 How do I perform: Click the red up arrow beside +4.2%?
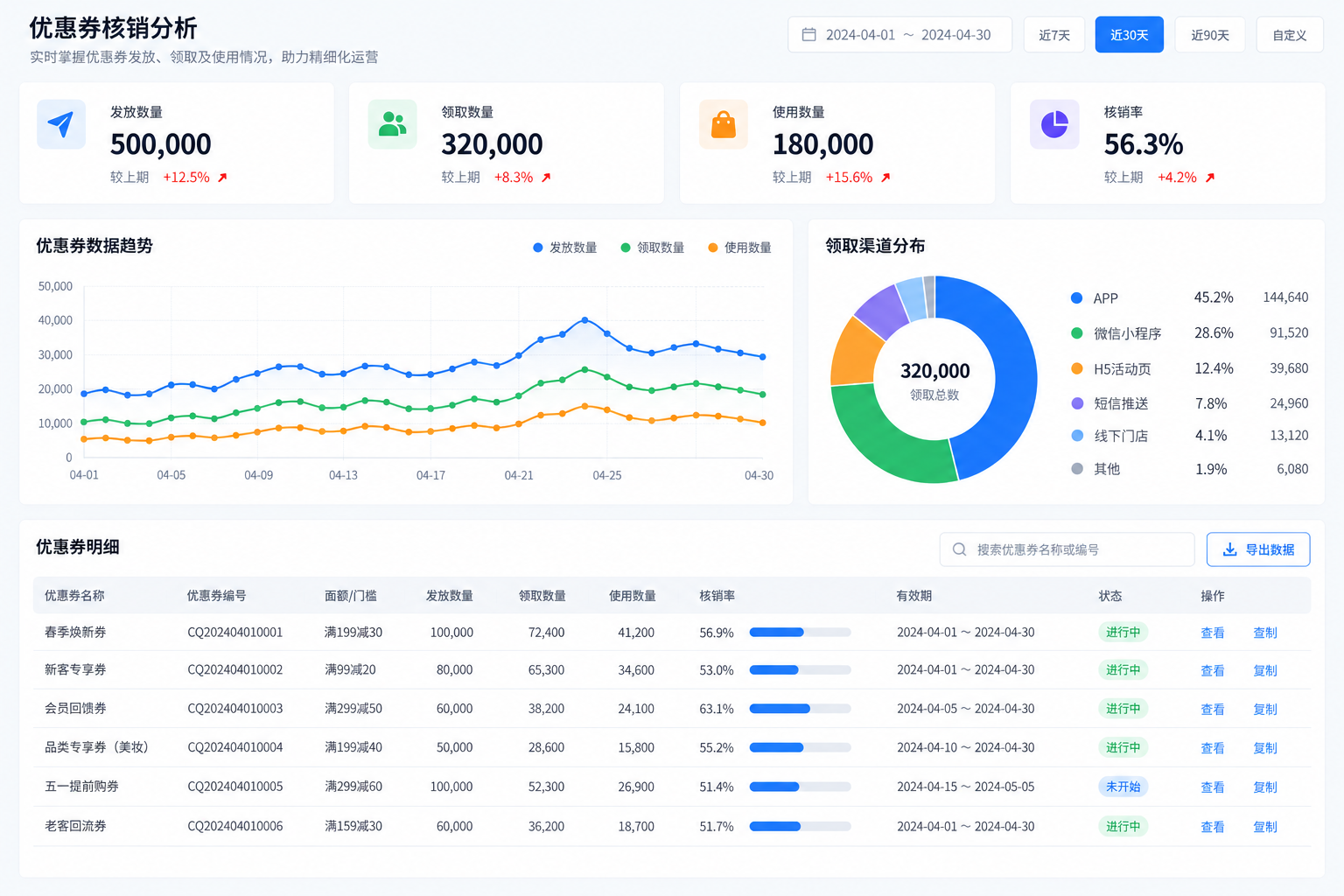click(1210, 178)
